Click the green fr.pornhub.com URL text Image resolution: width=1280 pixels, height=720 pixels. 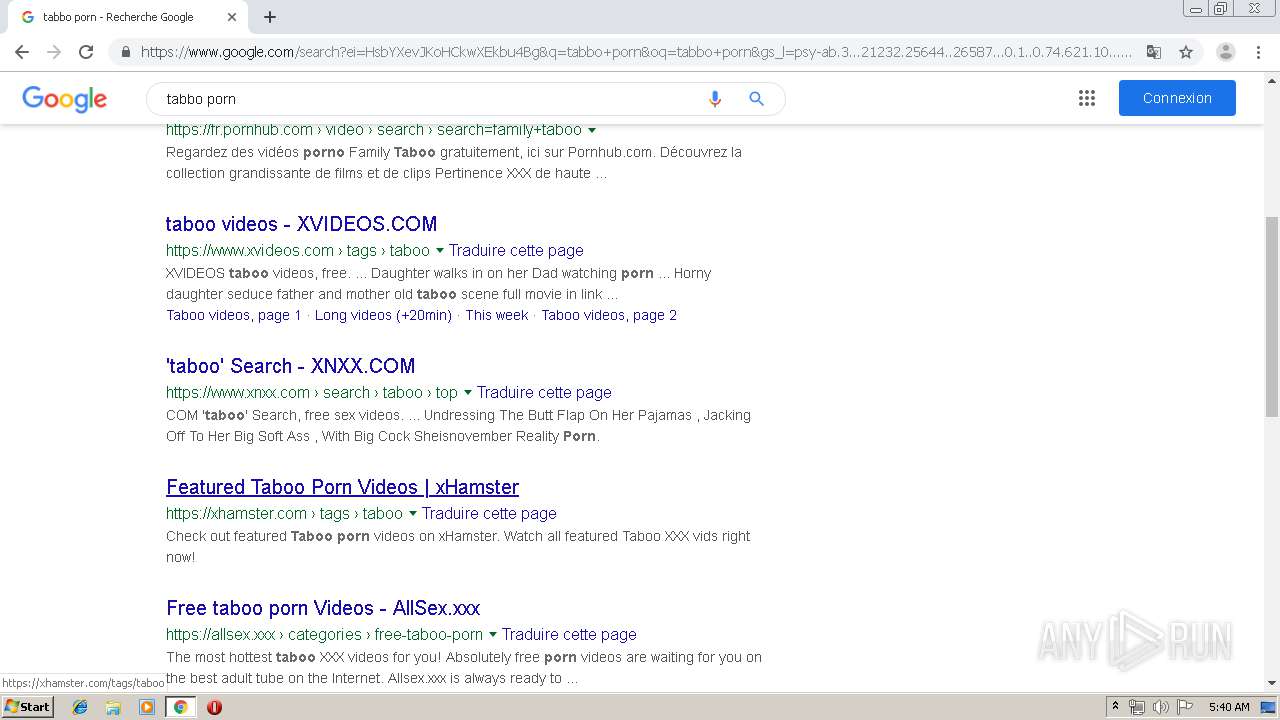tap(374, 130)
